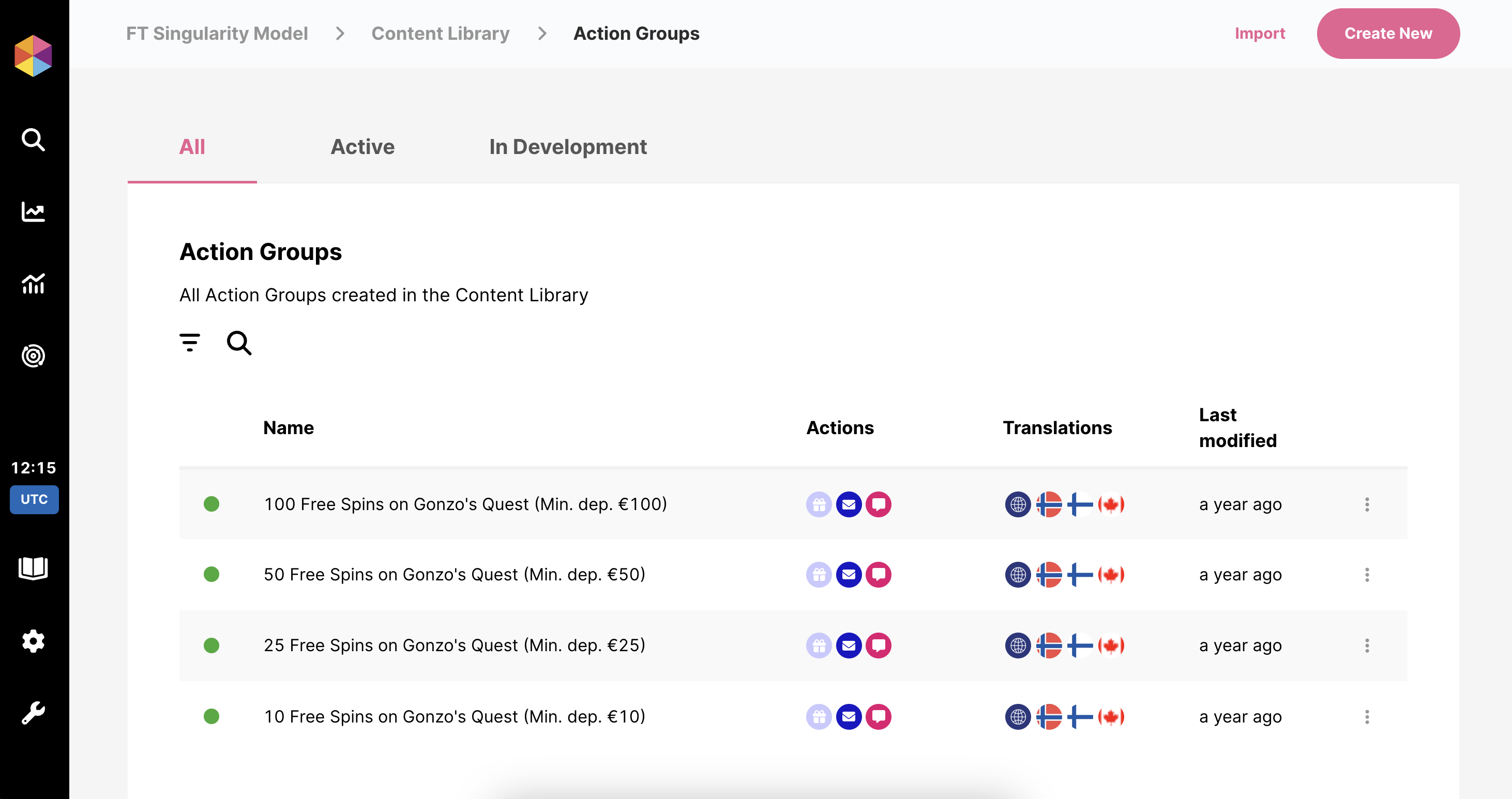Open three-dot menu for 10 Free Spins row
1512x799 pixels.
1366,716
